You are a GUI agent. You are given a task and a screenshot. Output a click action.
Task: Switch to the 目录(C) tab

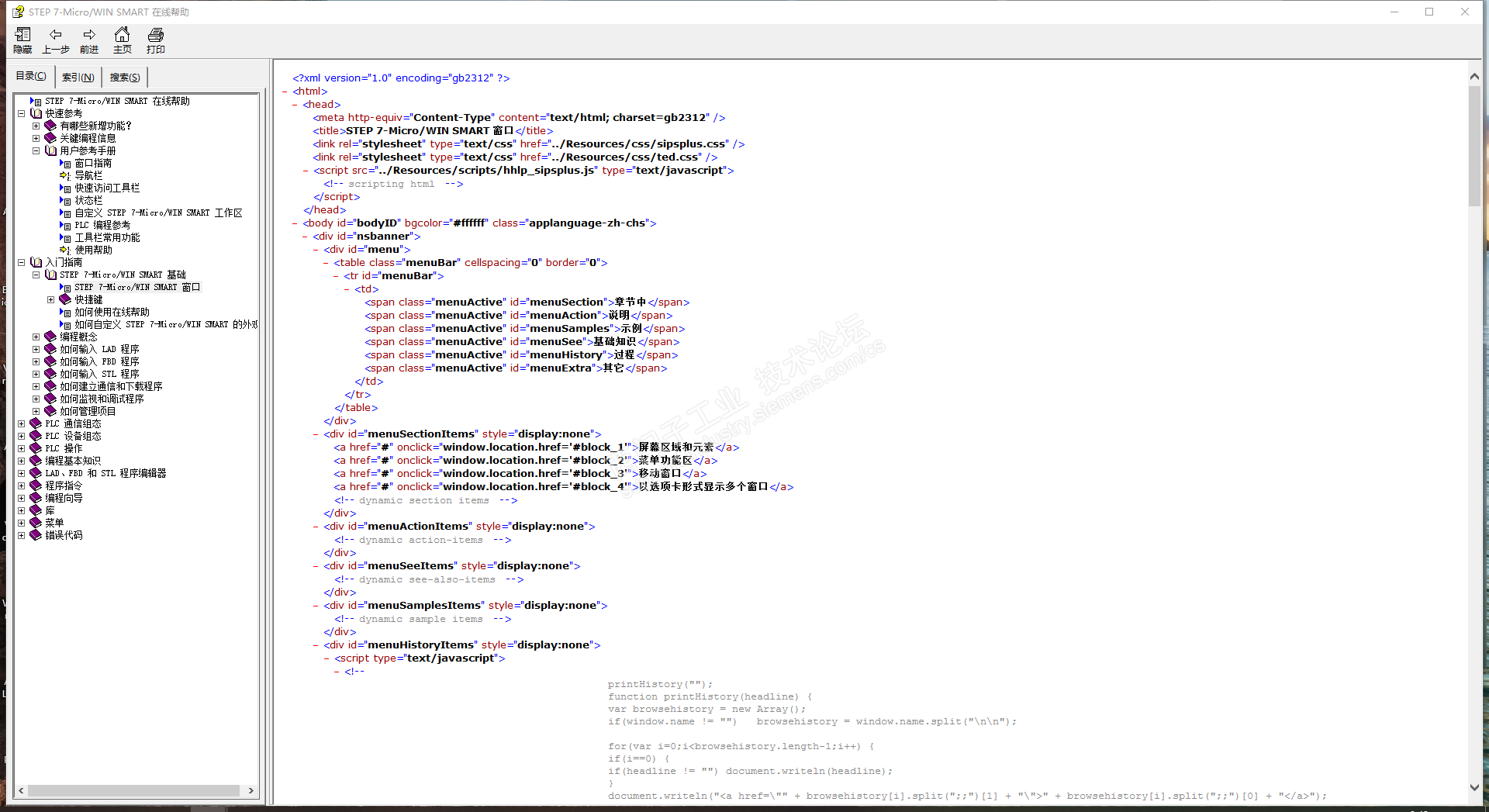tap(31, 76)
